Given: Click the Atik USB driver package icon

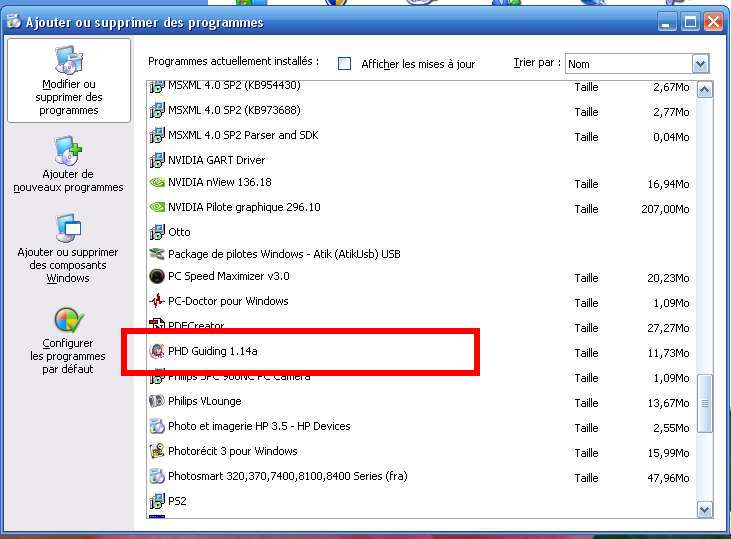Looking at the screenshot, I should [157, 254].
